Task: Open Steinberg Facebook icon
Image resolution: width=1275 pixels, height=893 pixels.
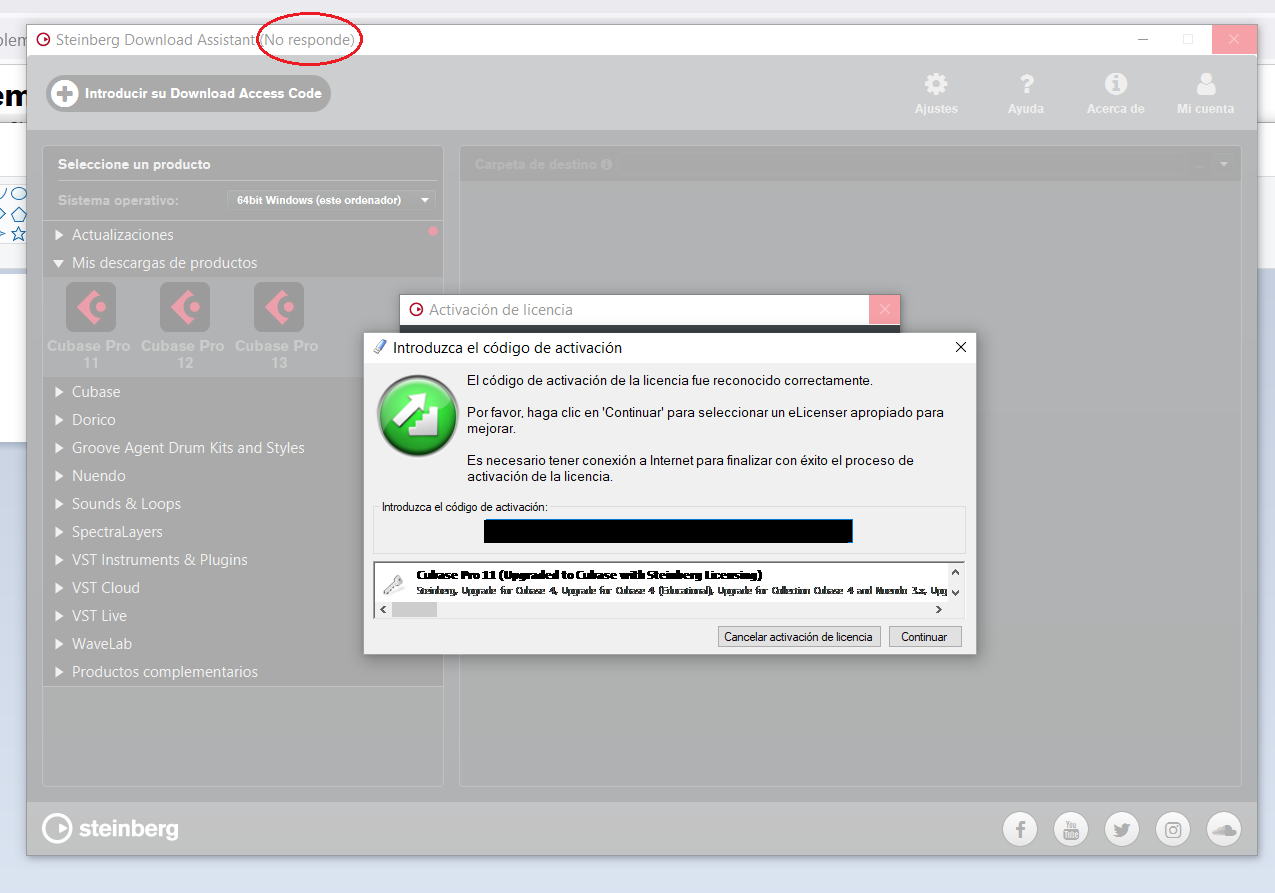Action: 1021,829
